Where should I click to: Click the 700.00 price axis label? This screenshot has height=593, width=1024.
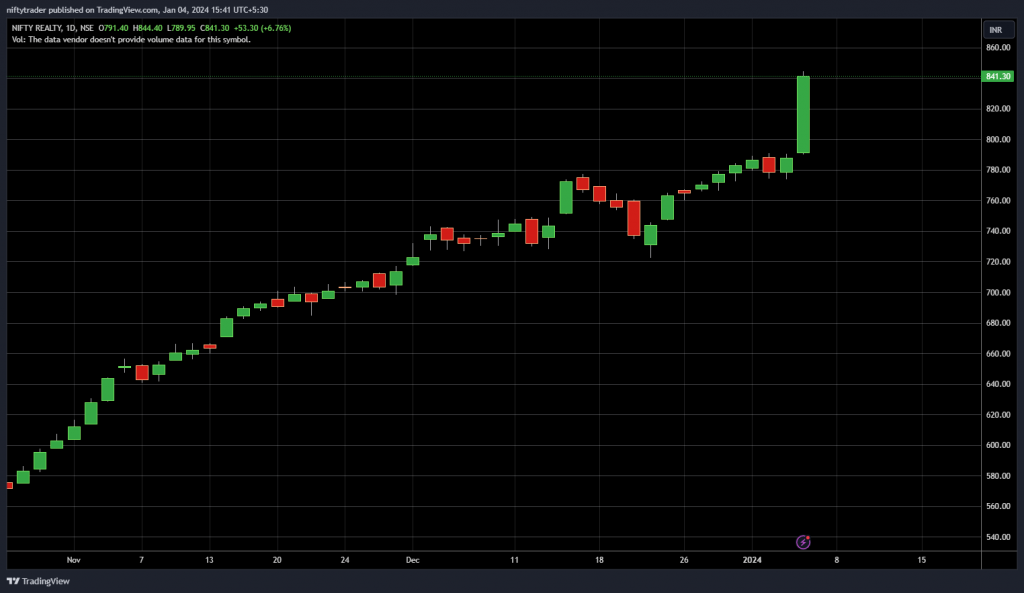998,293
